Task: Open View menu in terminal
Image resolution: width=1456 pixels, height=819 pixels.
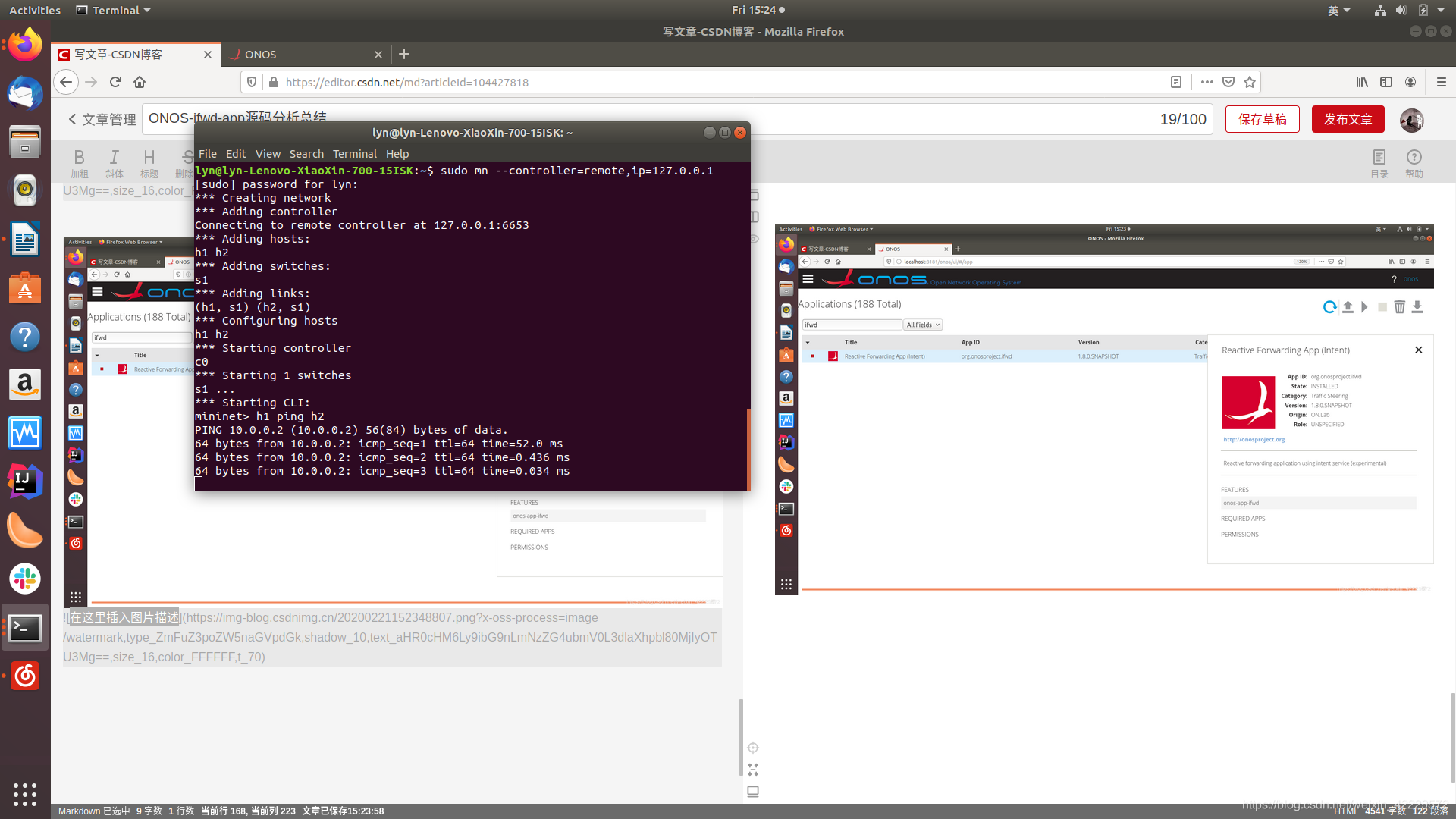Action: pos(268,153)
